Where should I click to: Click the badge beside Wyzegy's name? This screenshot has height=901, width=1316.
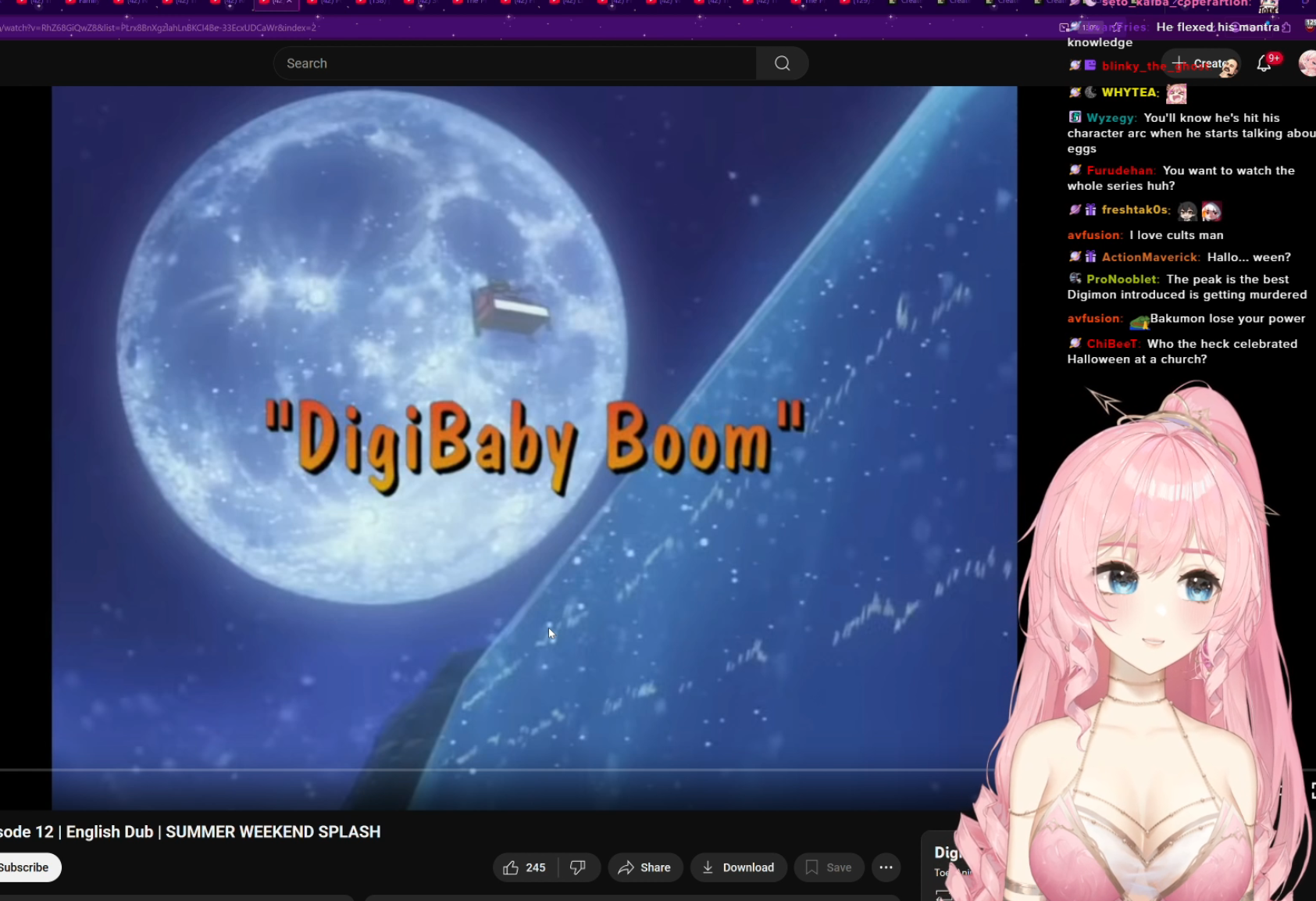click(x=1075, y=117)
